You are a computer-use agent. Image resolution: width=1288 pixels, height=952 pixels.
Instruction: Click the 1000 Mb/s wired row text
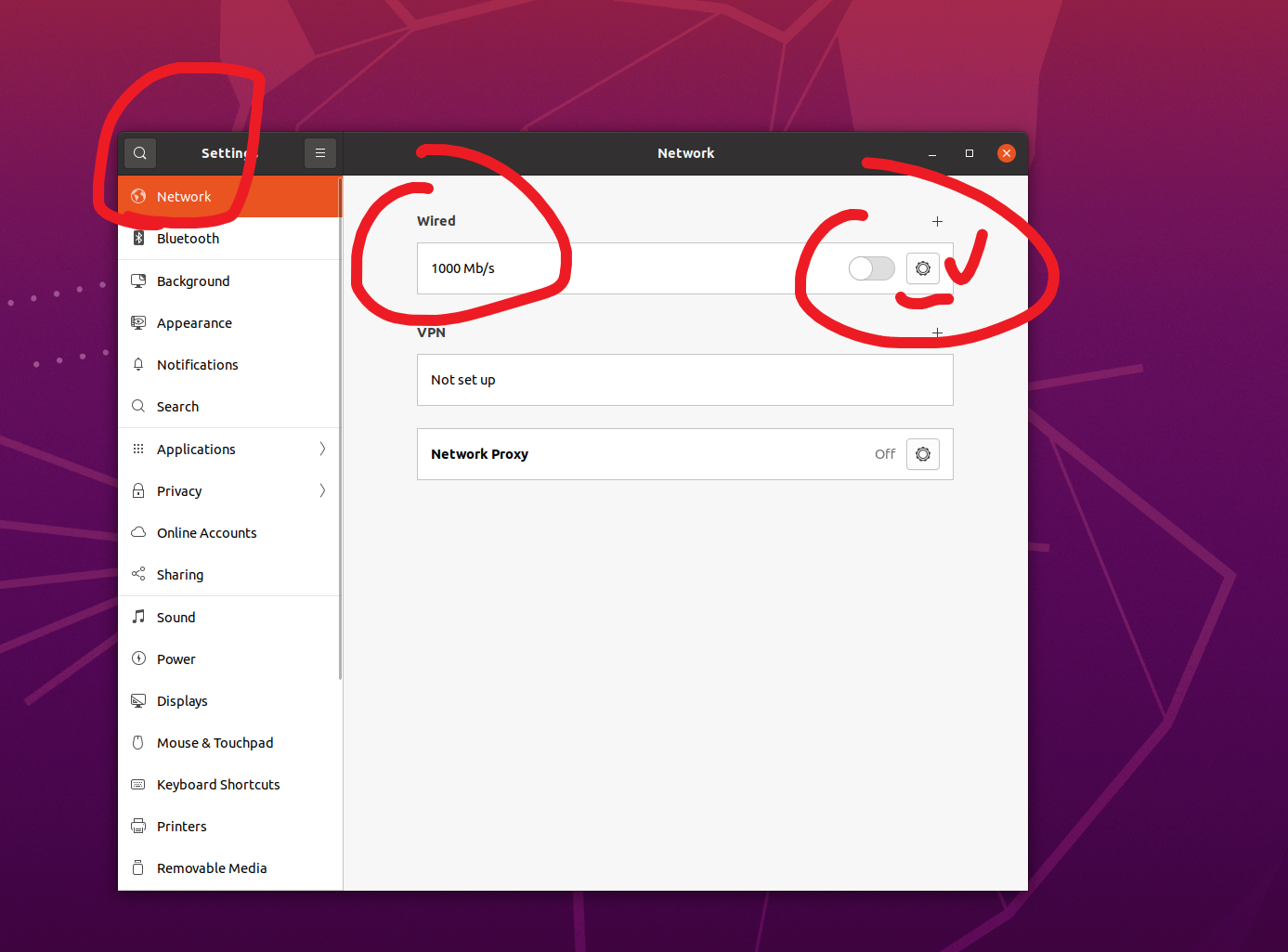click(x=462, y=268)
